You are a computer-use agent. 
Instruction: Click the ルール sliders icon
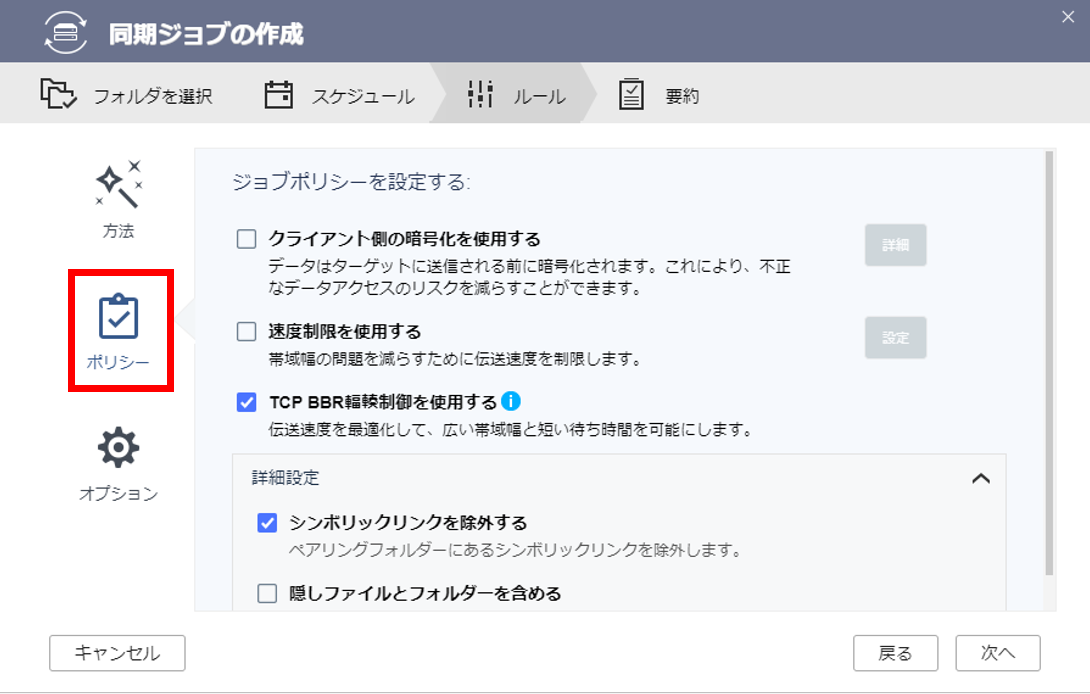(480, 95)
